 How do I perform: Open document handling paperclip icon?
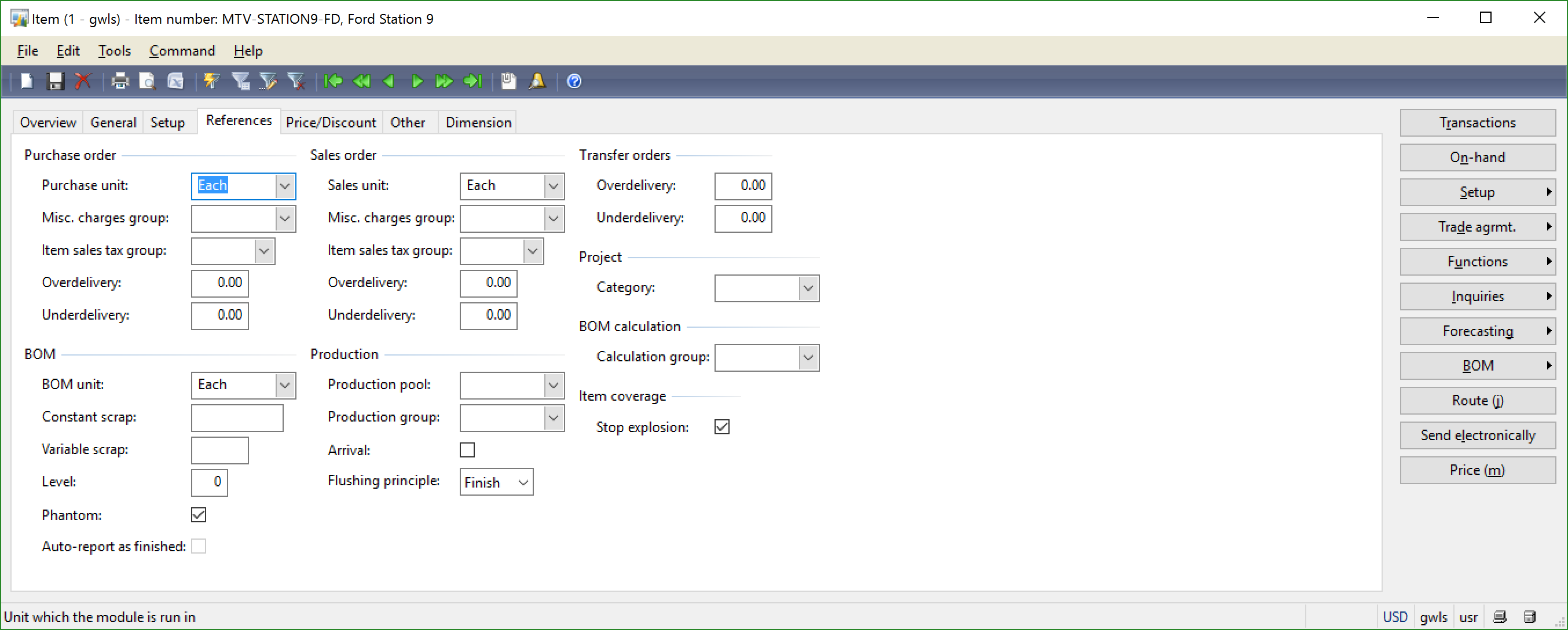tap(509, 81)
